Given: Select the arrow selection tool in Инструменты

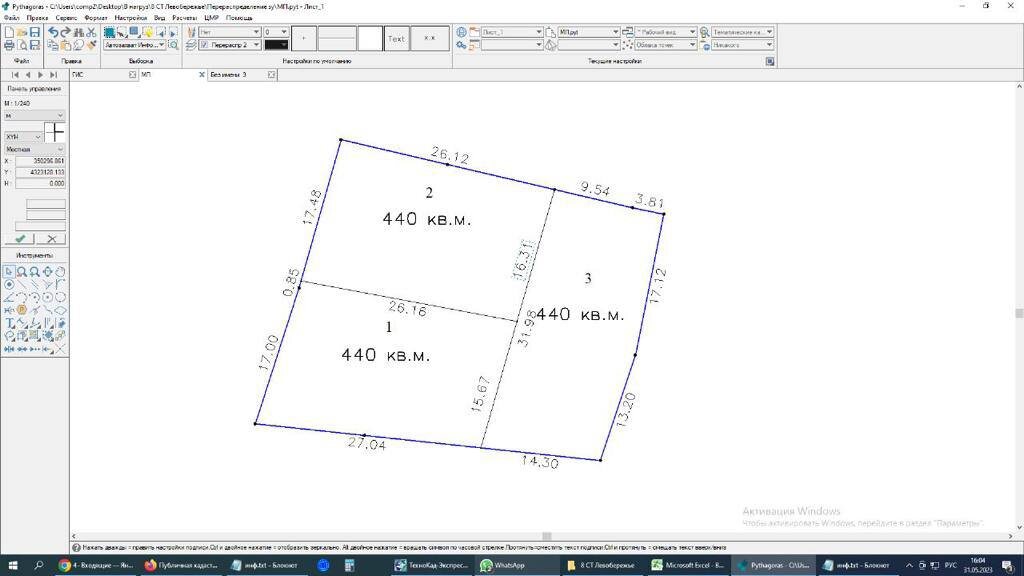Looking at the screenshot, I should (8, 272).
